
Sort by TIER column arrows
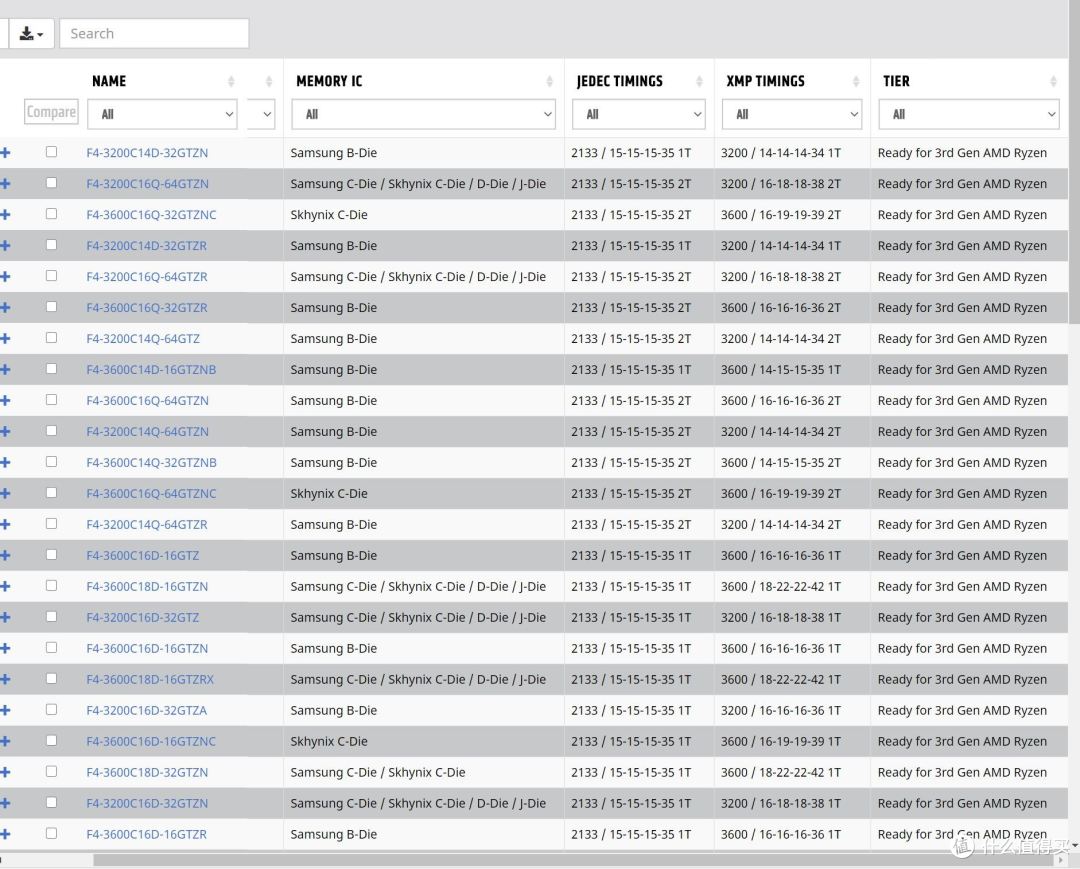[1053, 81]
